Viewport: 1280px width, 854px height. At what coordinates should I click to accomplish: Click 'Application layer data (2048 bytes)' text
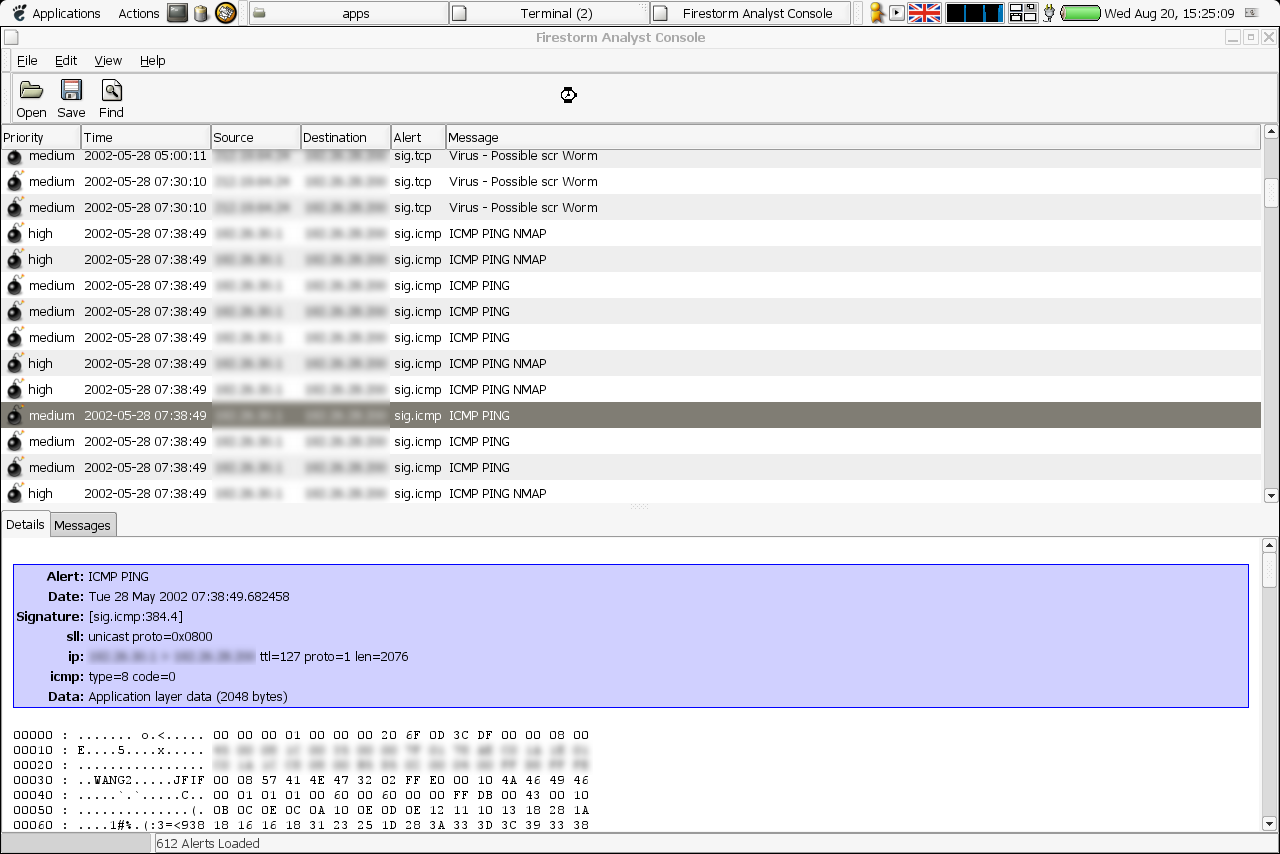[188, 696]
